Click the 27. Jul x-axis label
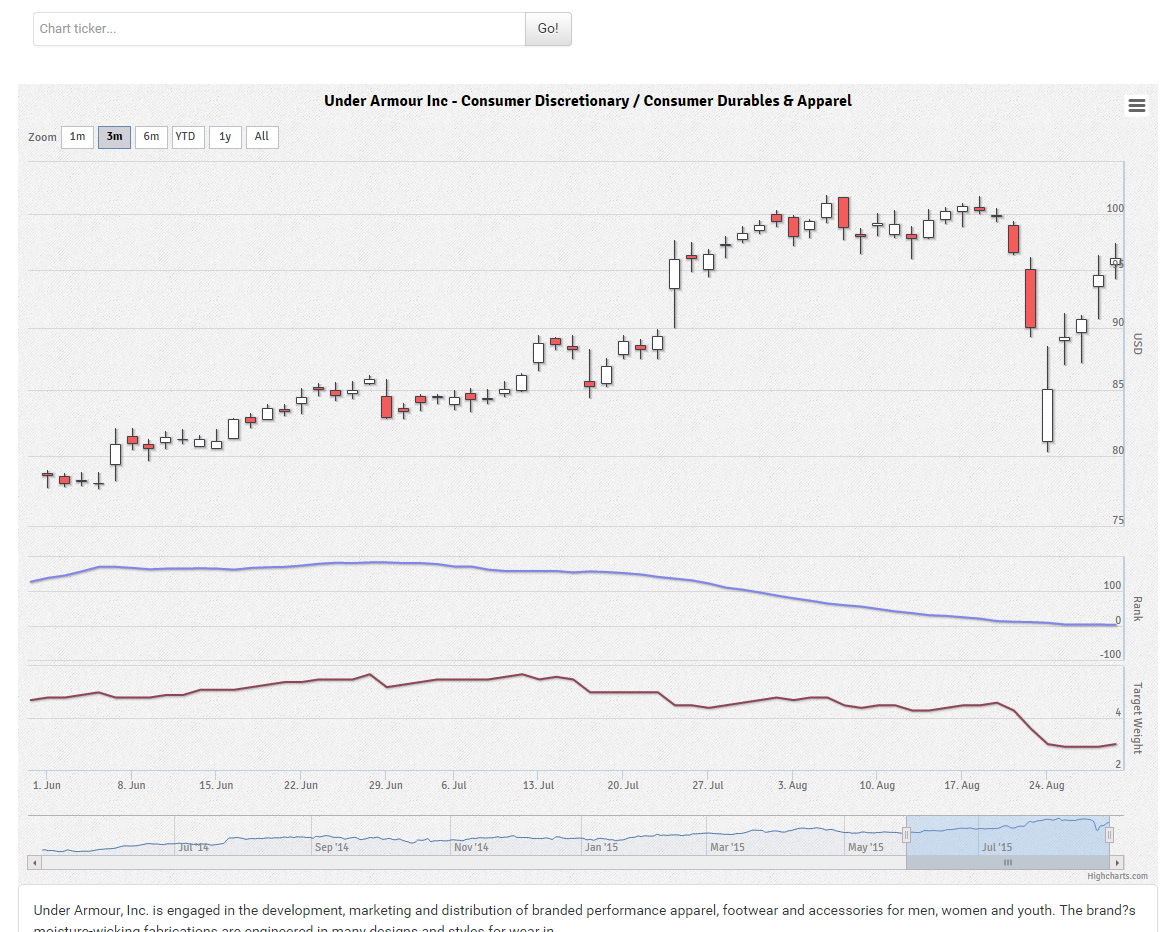Viewport: 1165px width, 932px height. point(707,785)
